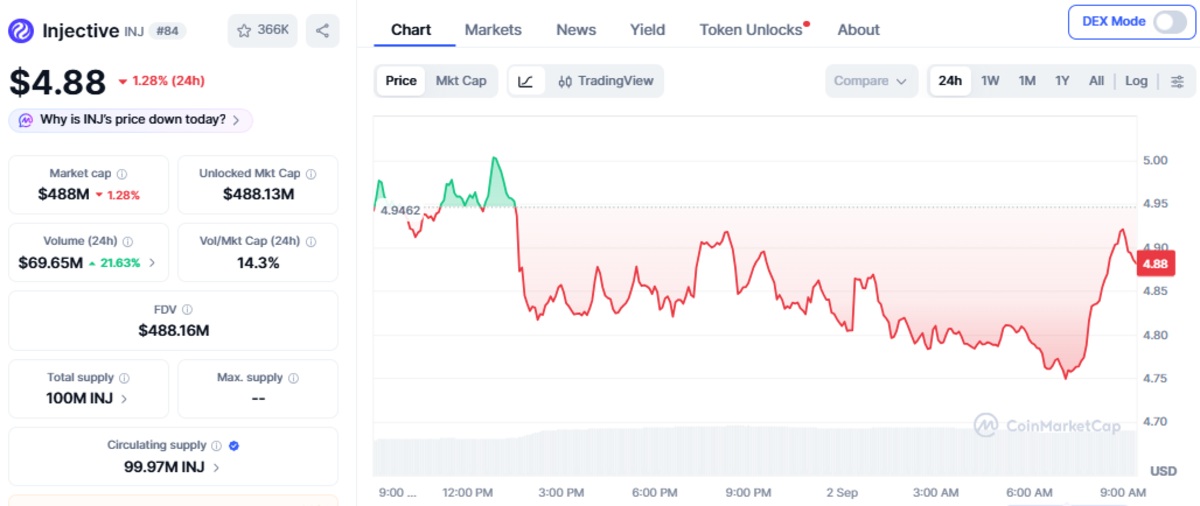
Task: Click the USD currency label on chart
Action: coord(1163,470)
